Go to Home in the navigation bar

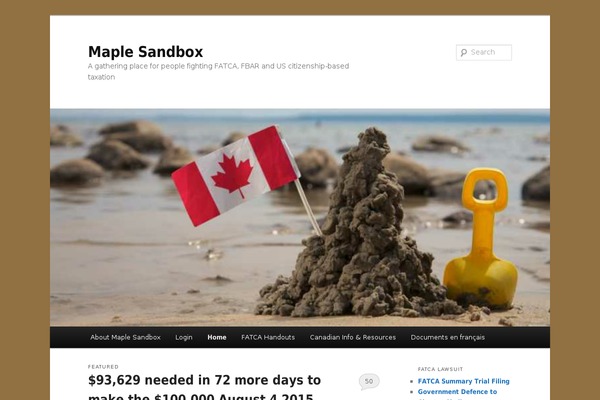pyautogui.click(x=217, y=337)
